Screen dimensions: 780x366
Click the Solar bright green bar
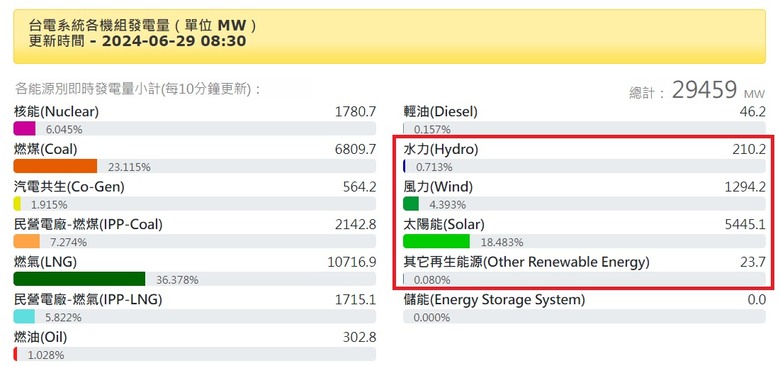pyautogui.click(x=436, y=241)
